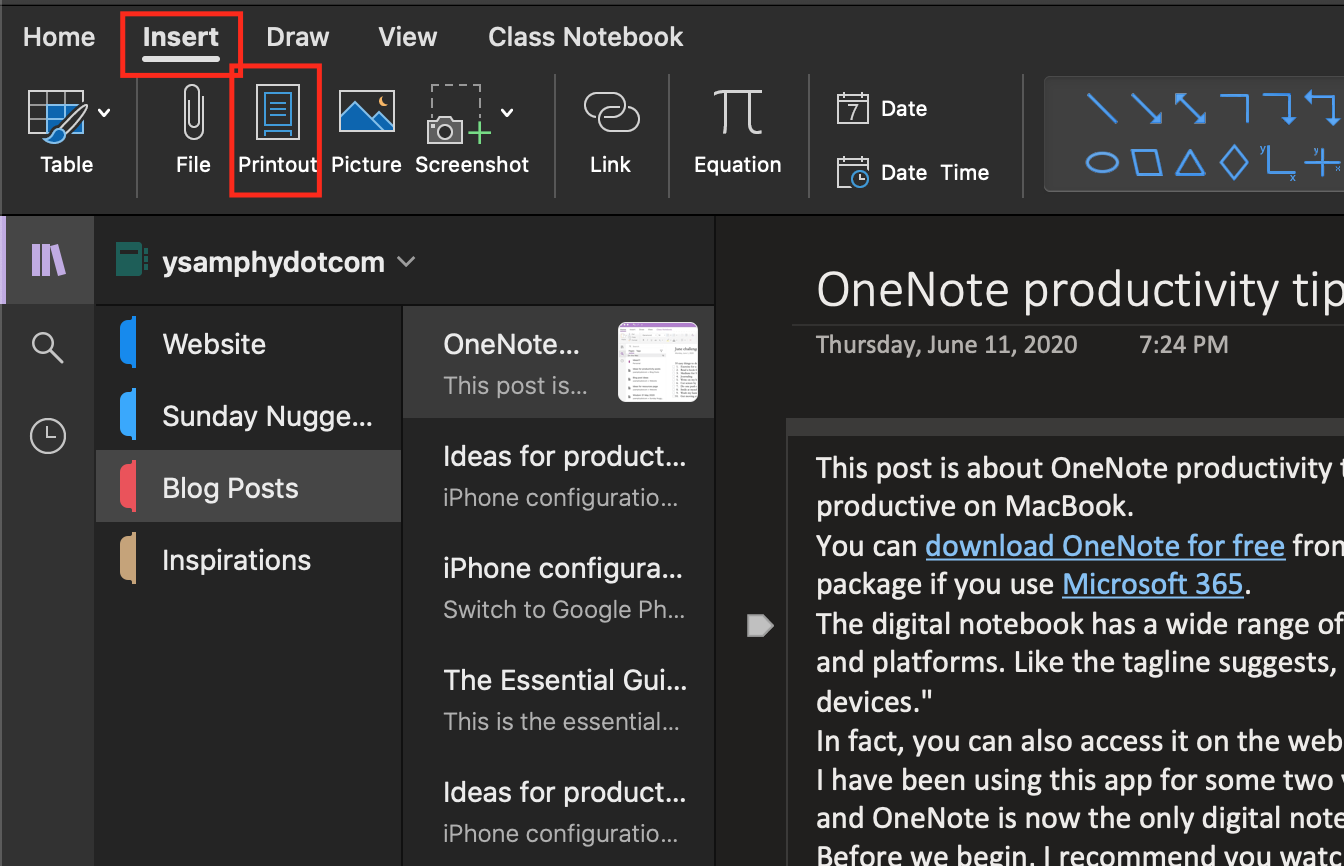Show notebooks navigation via books icon

coord(48,260)
